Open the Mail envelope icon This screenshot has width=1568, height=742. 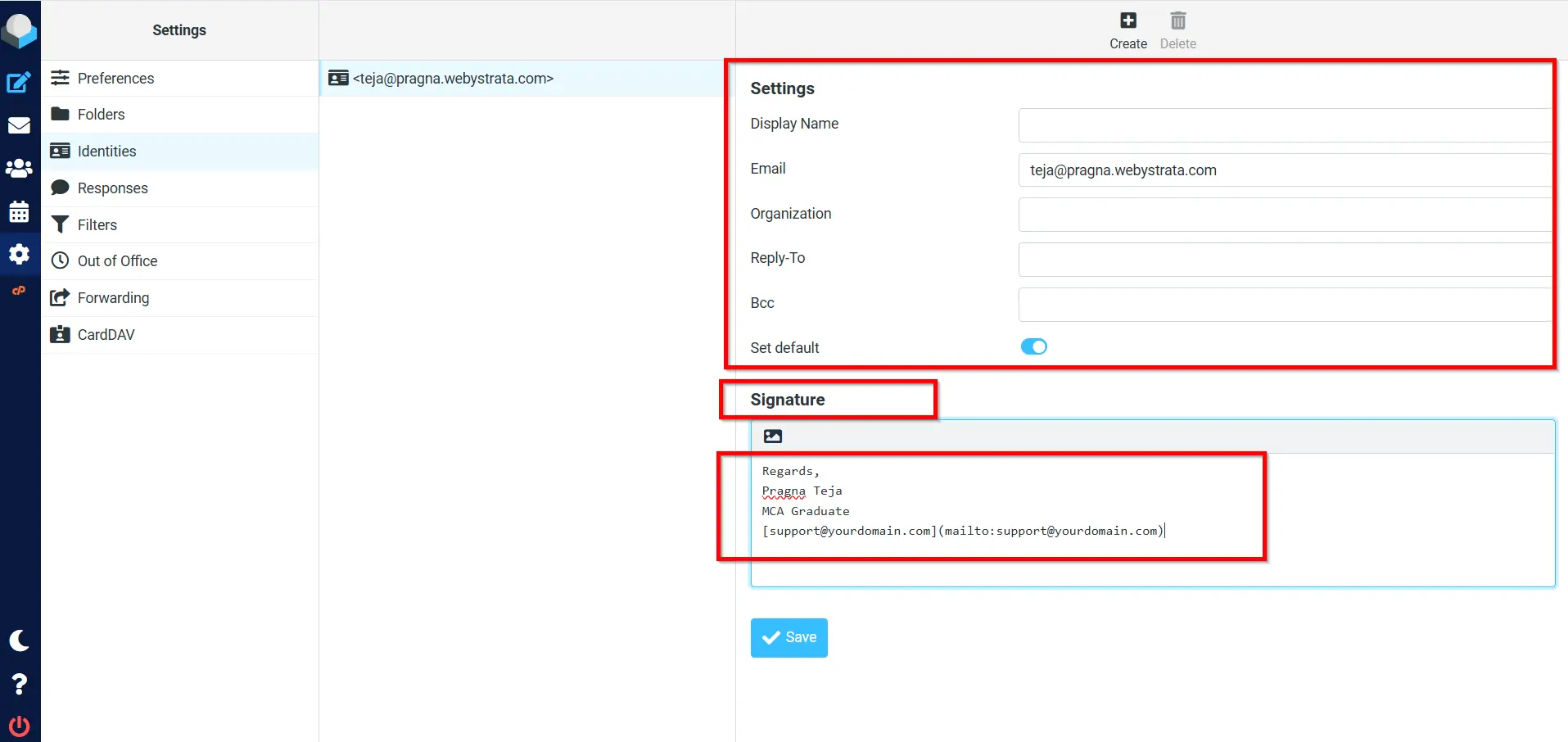tap(19, 125)
